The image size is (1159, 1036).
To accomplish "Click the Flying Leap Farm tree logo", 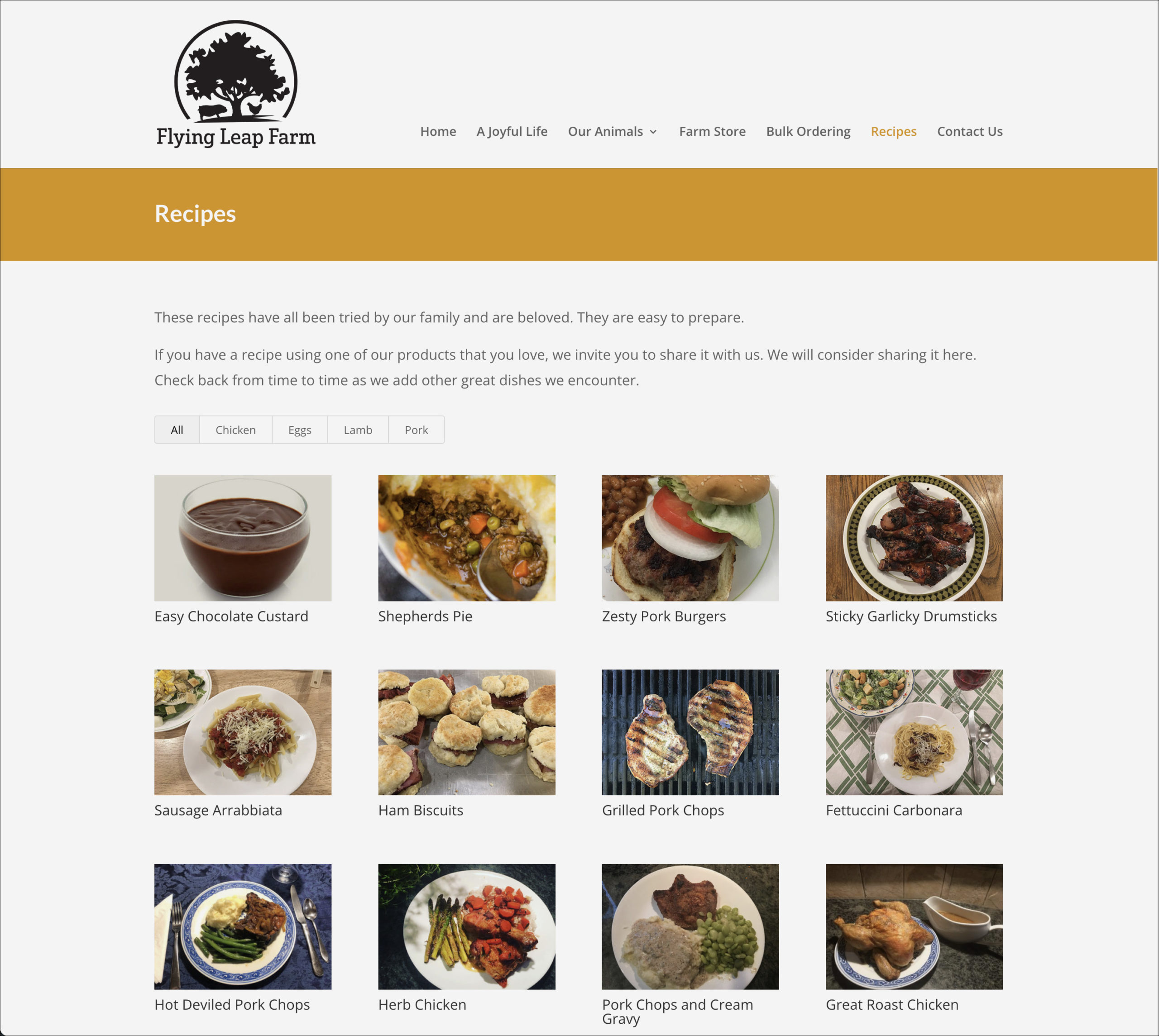I will click(236, 84).
